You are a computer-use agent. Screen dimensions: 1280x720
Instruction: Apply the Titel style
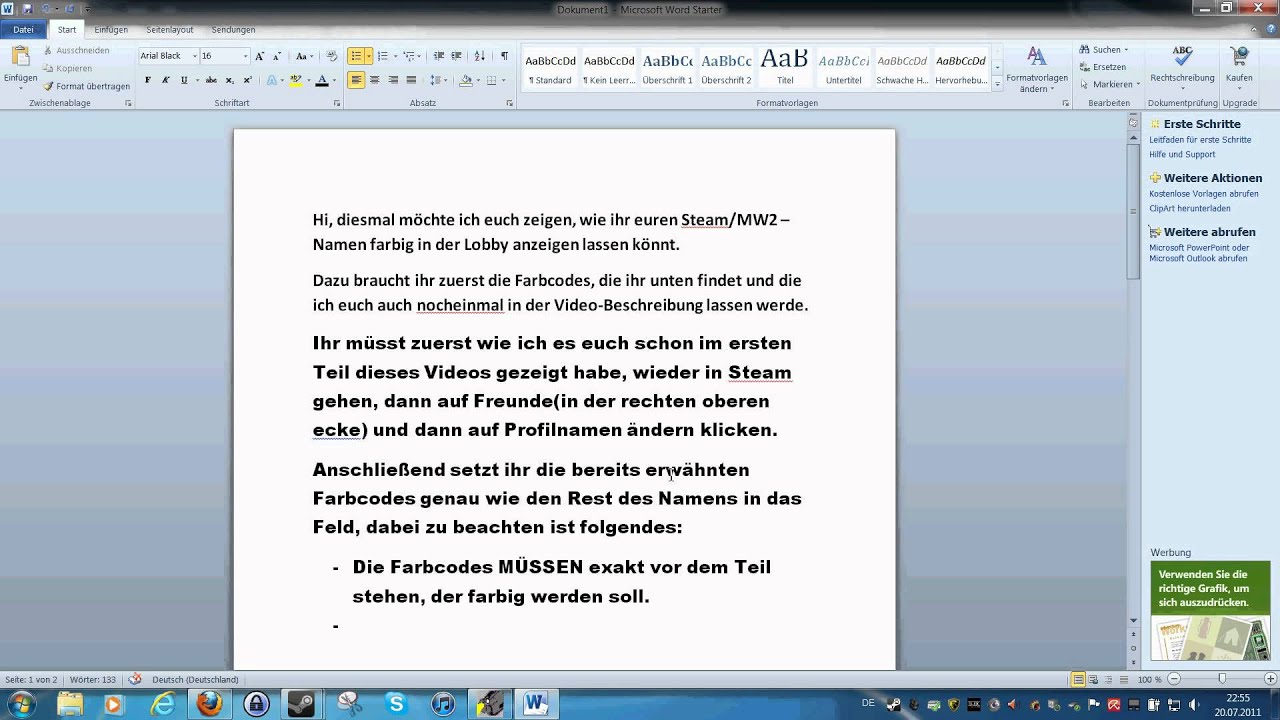point(785,68)
